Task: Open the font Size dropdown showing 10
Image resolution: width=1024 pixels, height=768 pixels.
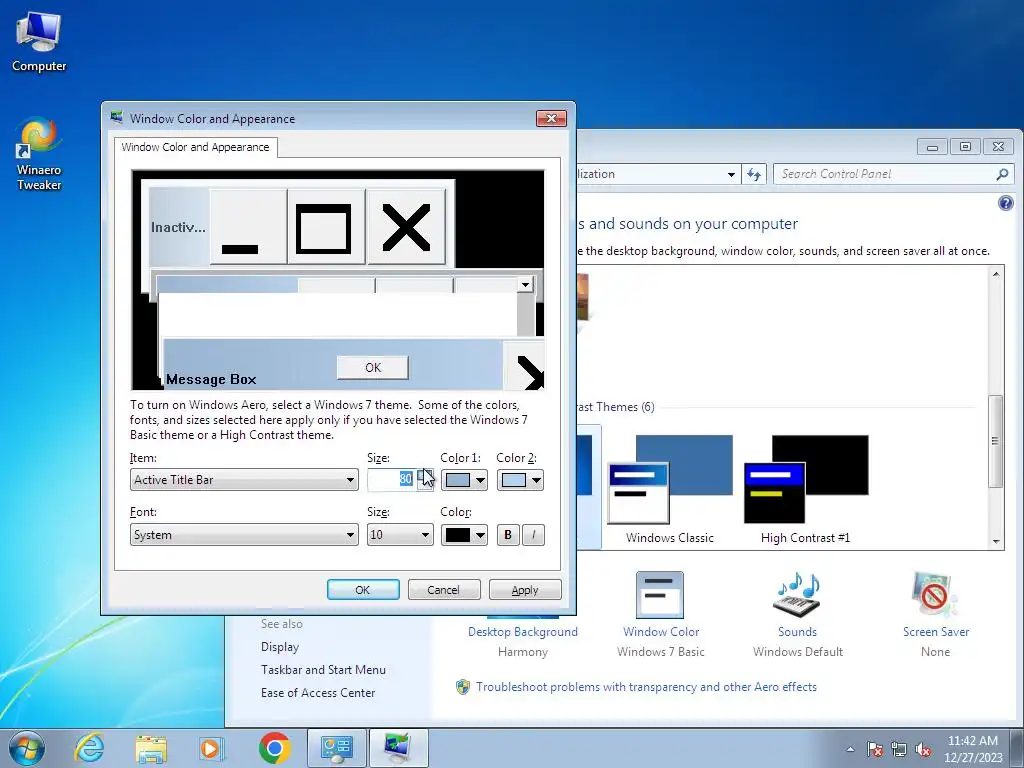Action: pyautogui.click(x=400, y=535)
